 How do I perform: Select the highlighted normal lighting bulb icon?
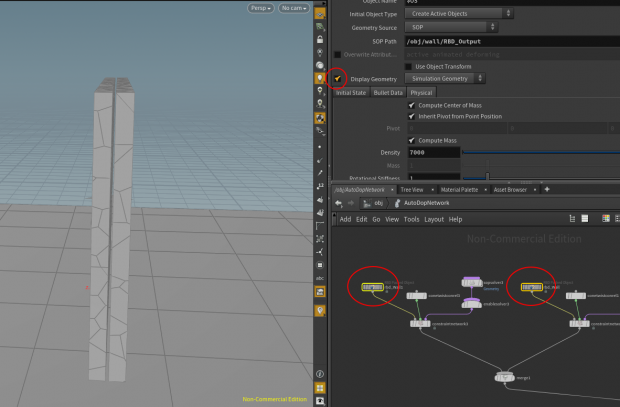click(x=320, y=78)
